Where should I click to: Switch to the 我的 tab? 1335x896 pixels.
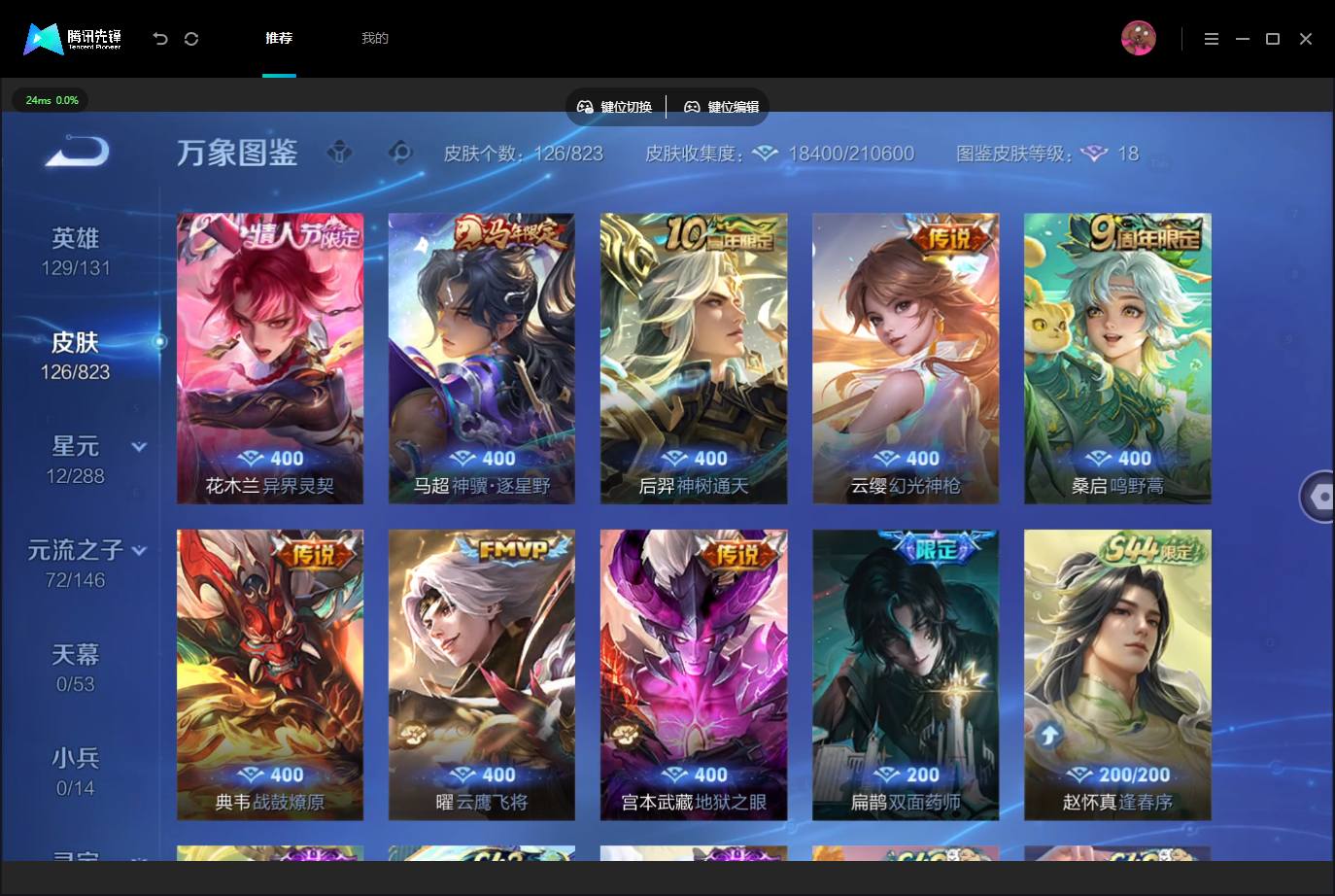[375, 38]
